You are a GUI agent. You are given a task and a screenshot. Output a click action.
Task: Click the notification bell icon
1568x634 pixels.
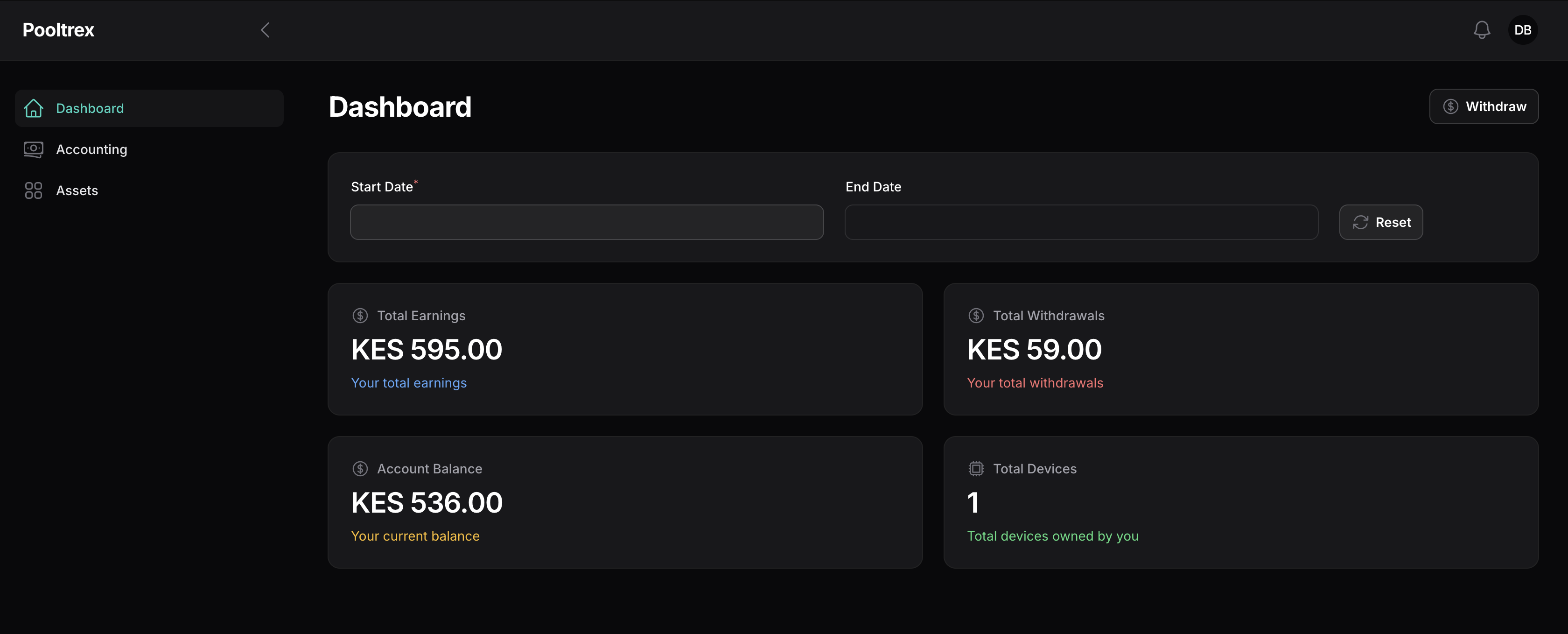tap(1482, 30)
